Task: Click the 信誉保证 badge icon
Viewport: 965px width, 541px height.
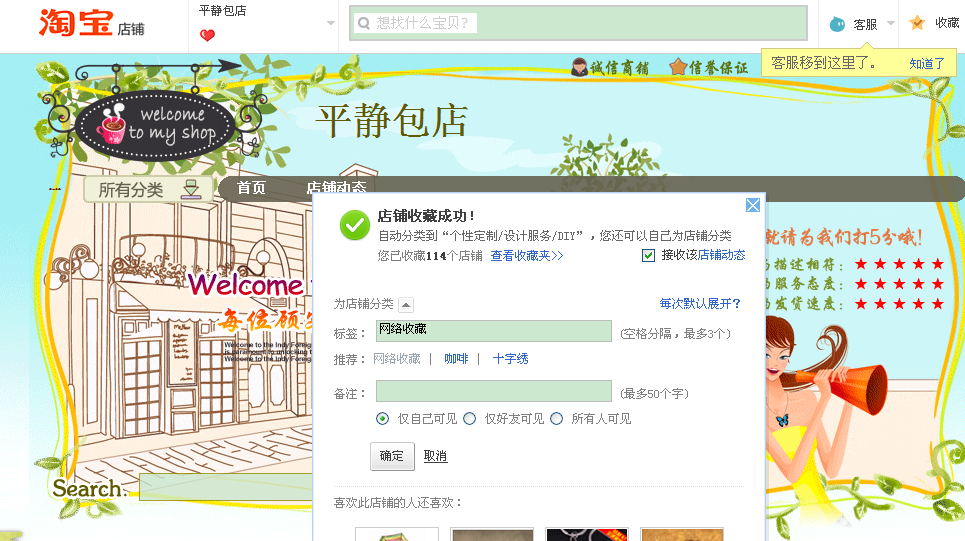Action: point(678,66)
